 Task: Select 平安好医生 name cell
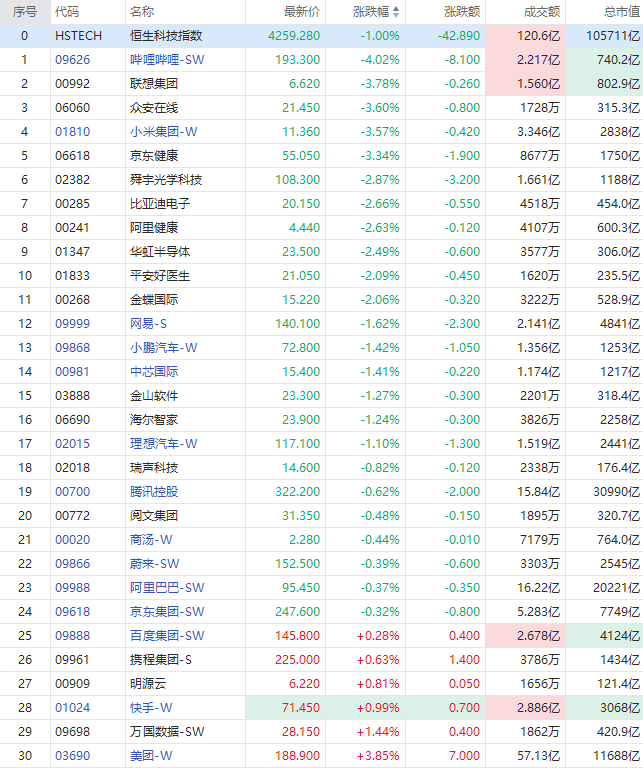[x=160, y=276]
